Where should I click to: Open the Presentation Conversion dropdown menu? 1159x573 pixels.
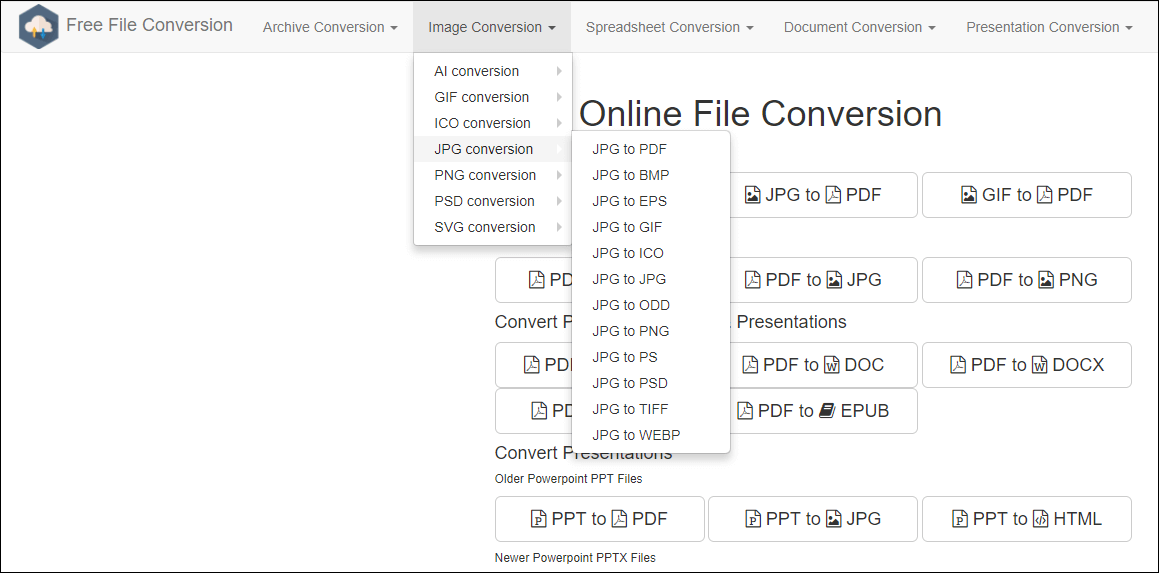tap(1049, 27)
